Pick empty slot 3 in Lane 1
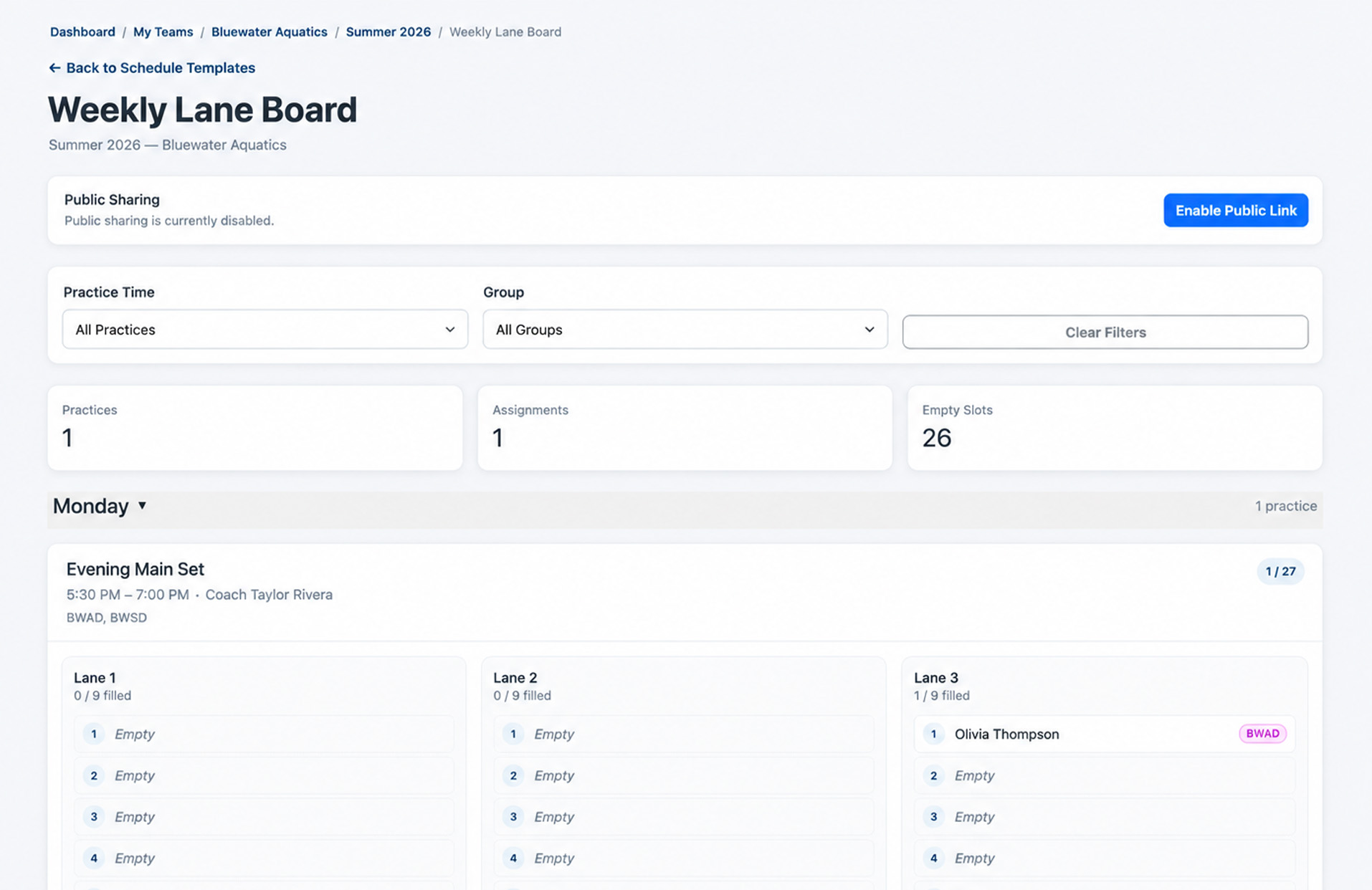The height and width of the screenshot is (890, 1372). pos(264,817)
